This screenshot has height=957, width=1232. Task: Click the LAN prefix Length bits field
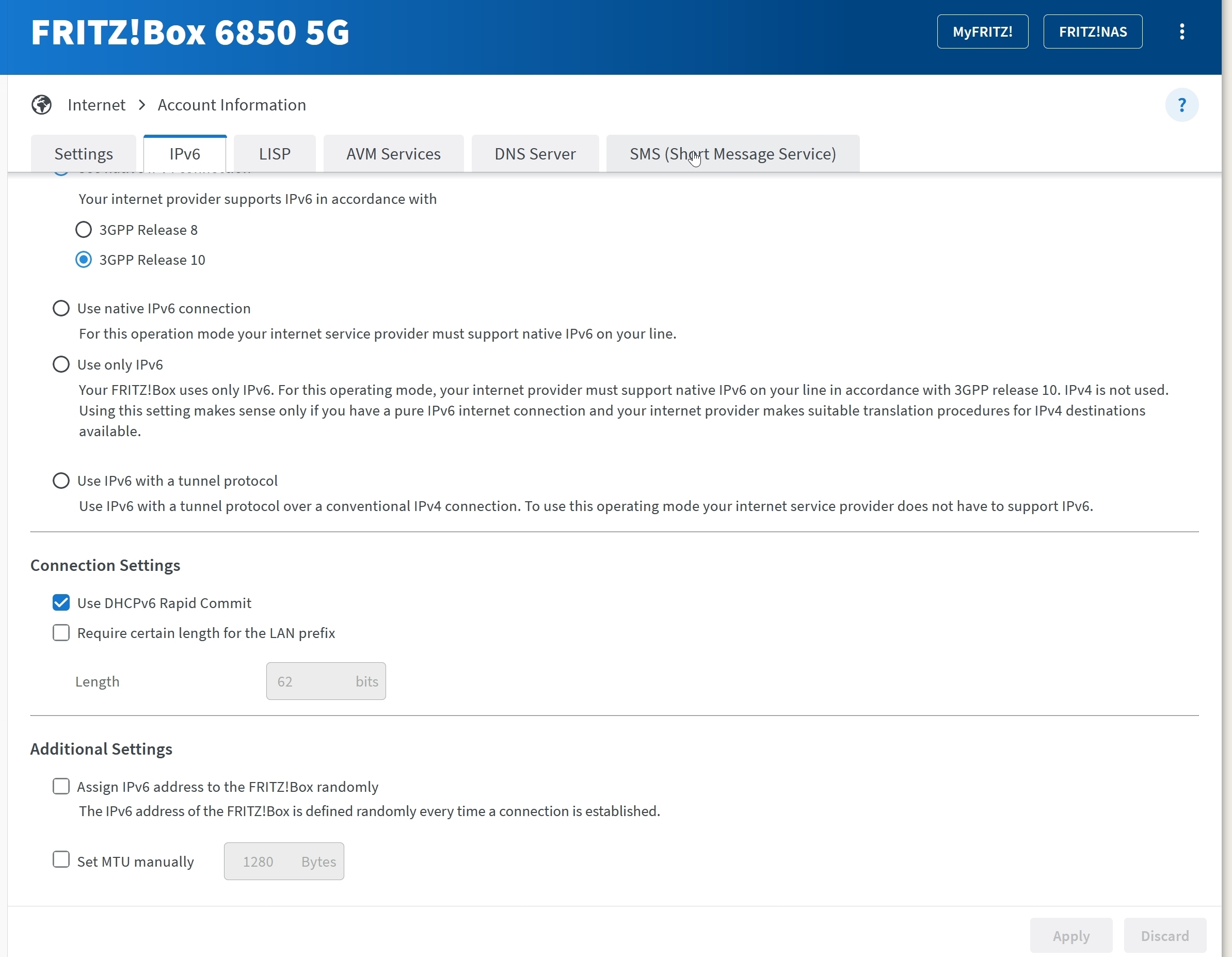point(326,681)
